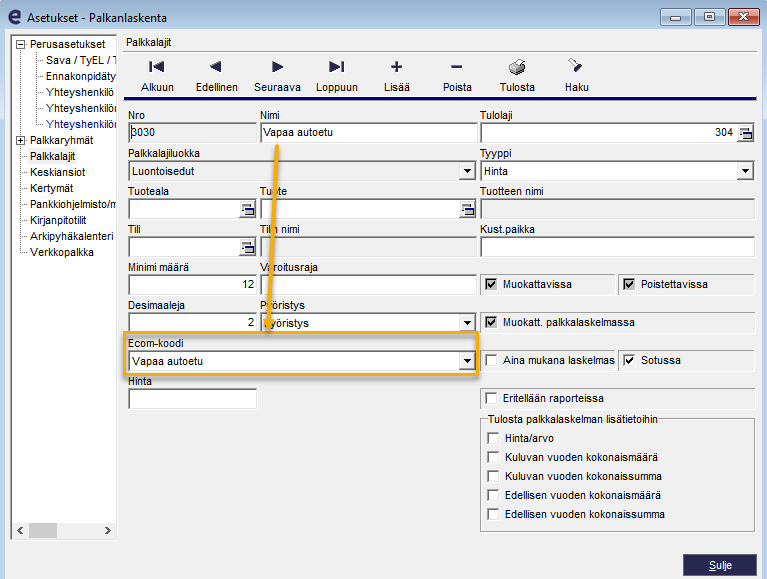Click the Nro field showing 3030
This screenshot has width=767, height=579.
192,133
